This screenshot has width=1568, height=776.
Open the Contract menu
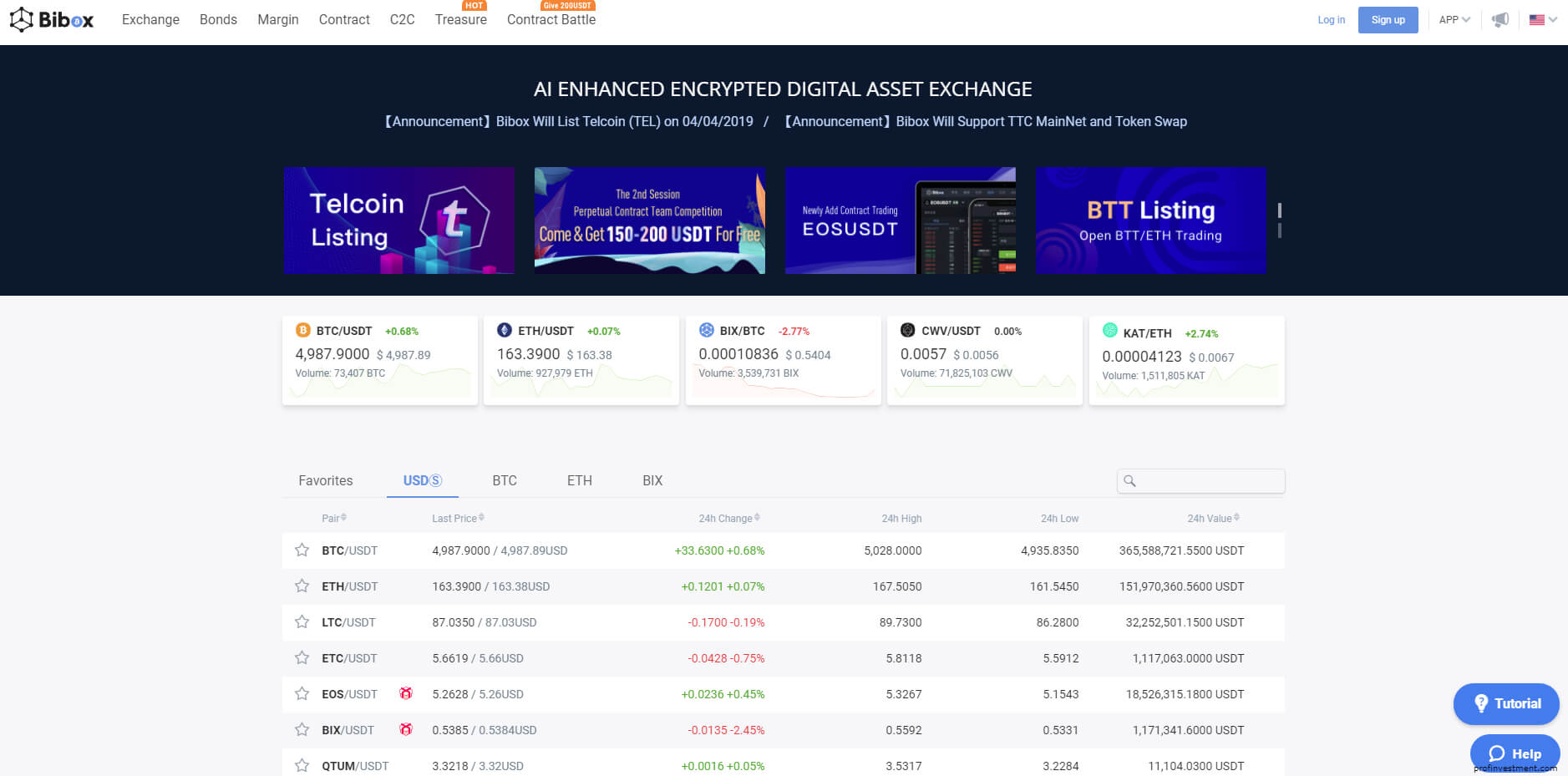344,19
